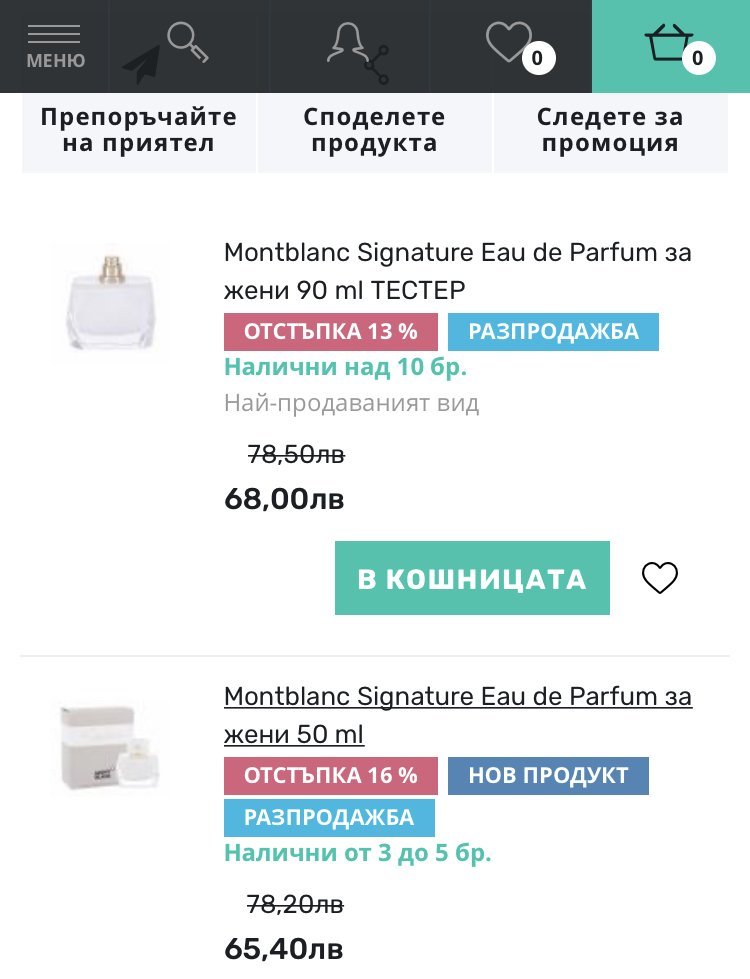Select Препоръчайте на приятел tab
The image size is (750, 979).
click(x=139, y=130)
